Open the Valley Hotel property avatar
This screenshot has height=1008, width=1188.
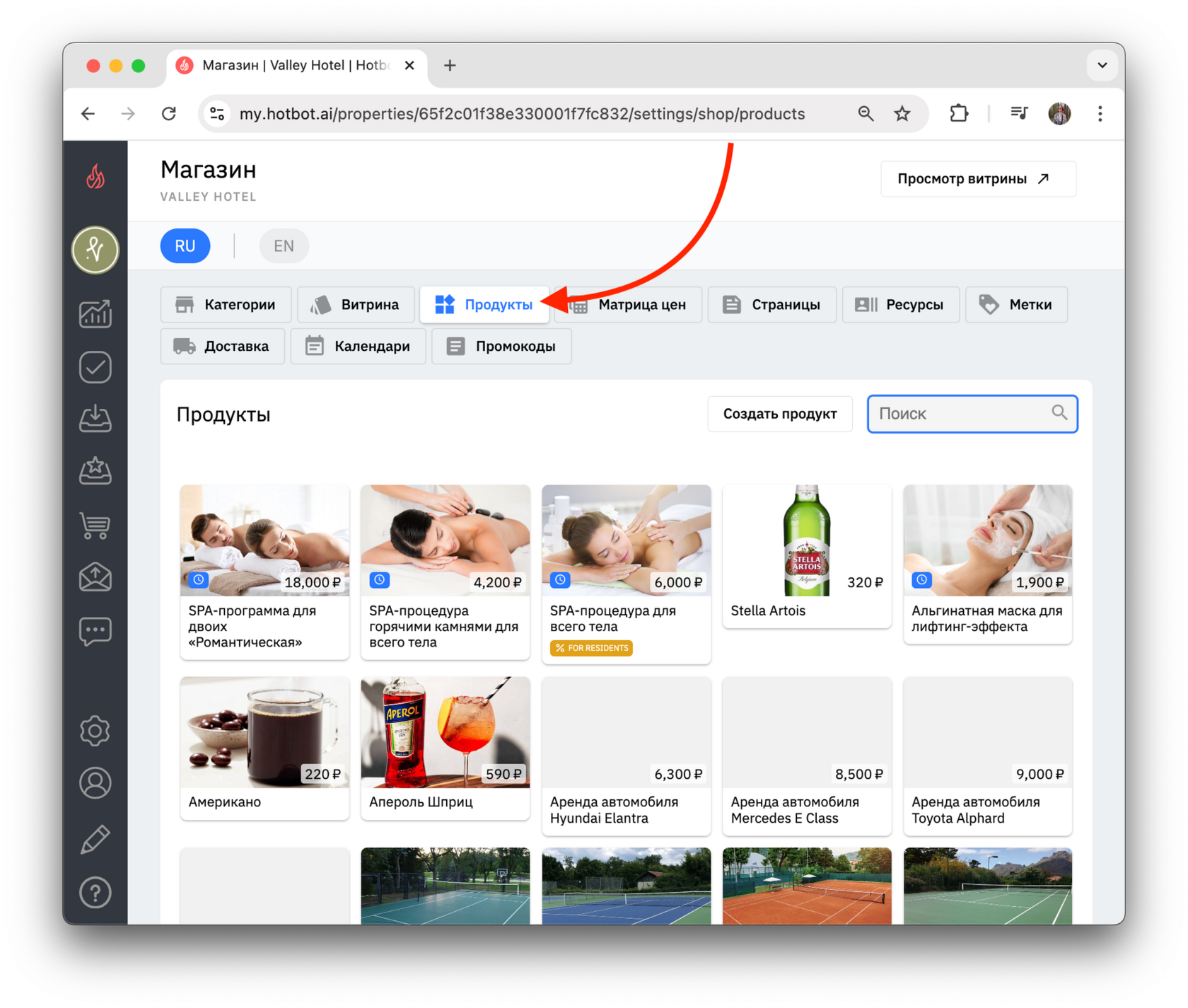click(95, 250)
